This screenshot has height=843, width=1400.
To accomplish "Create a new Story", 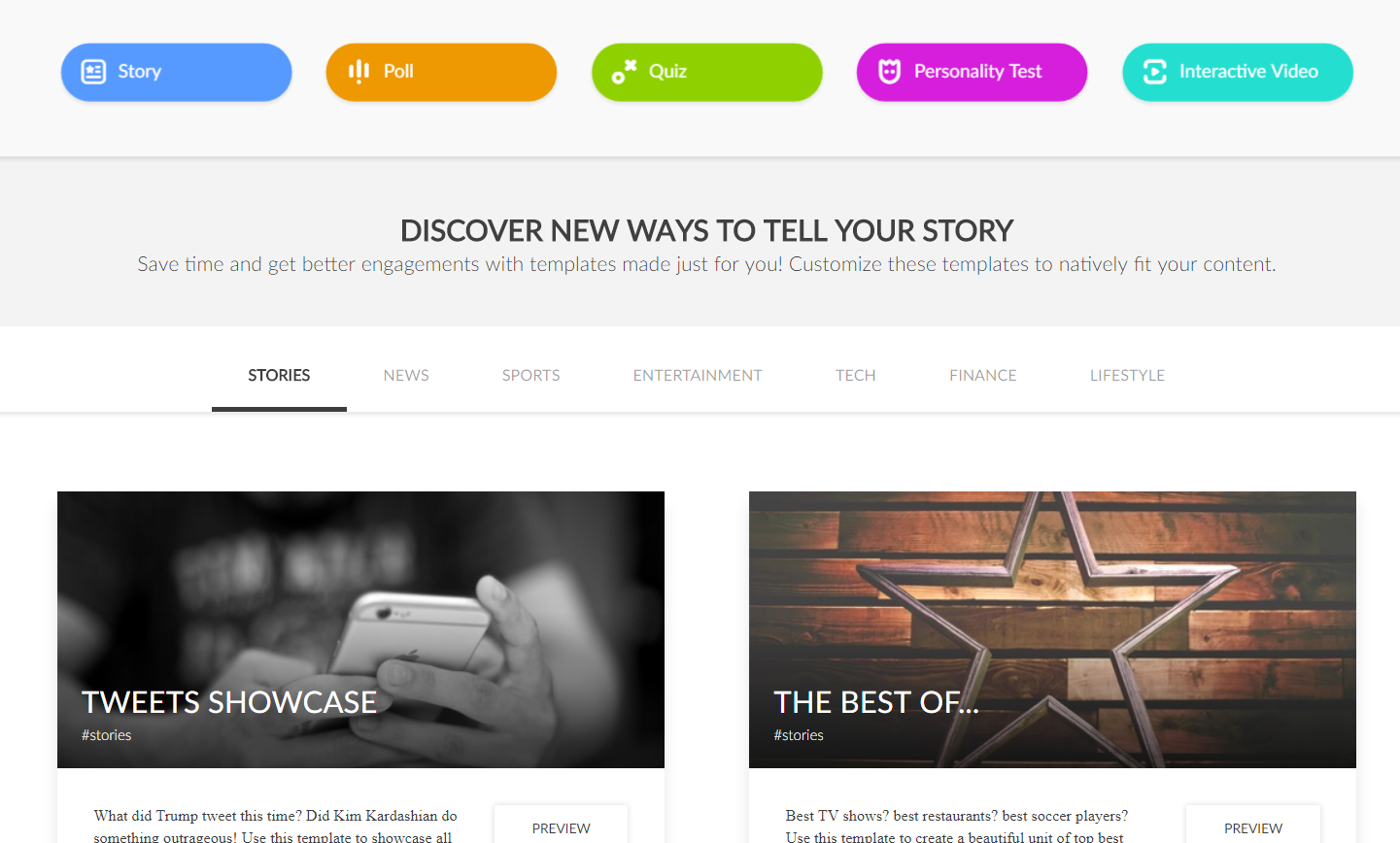I will tap(176, 72).
